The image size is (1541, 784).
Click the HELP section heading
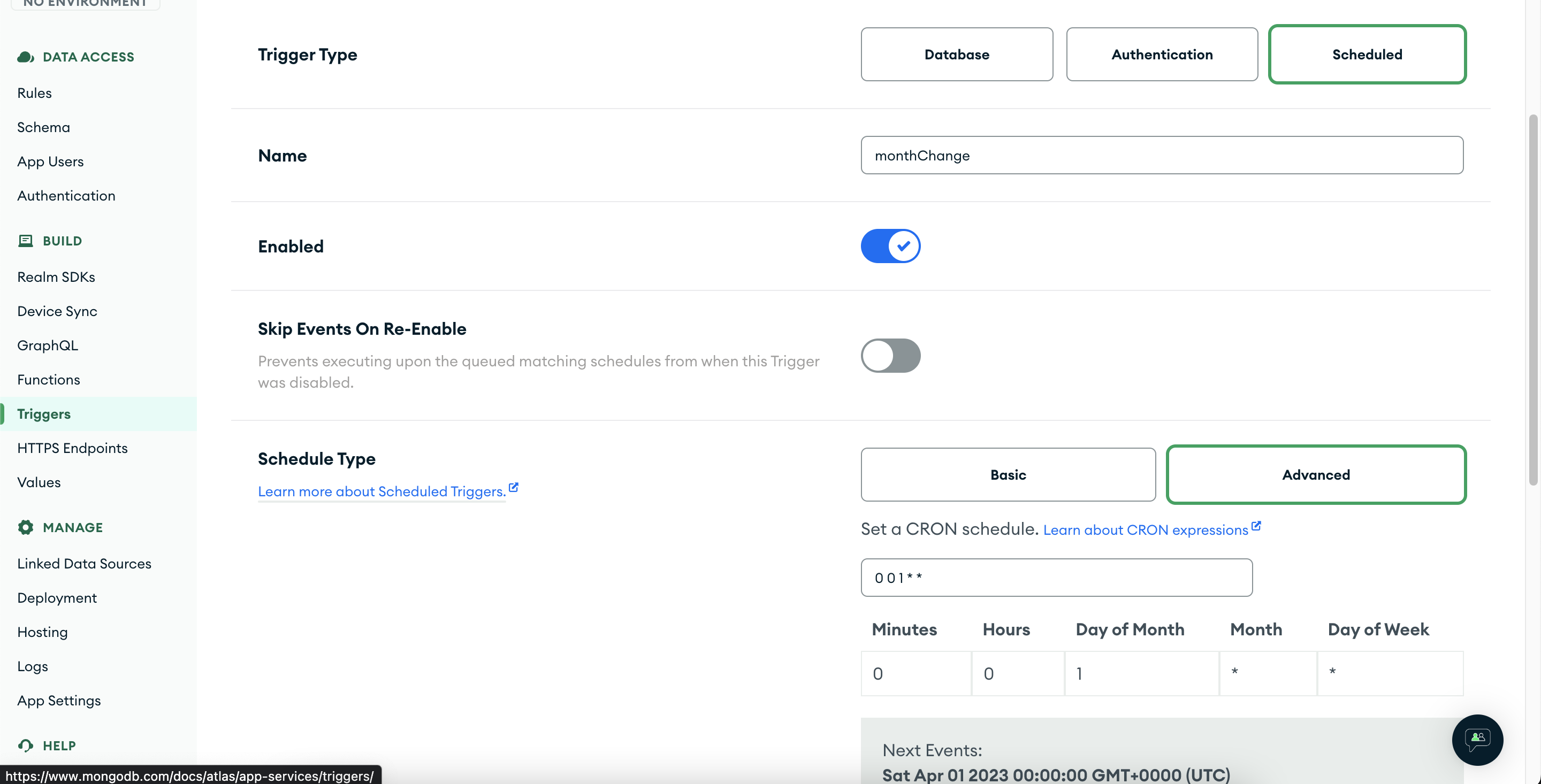(x=59, y=745)
